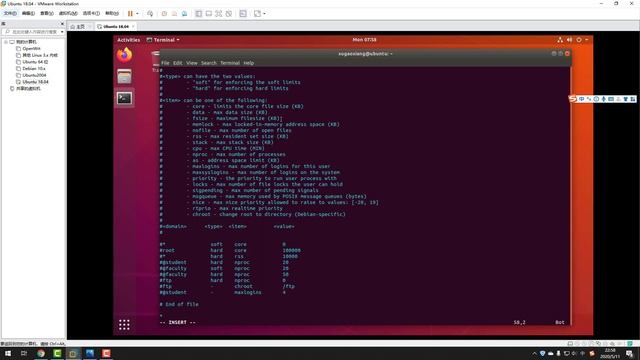Click the '# End of file' line

179,304
